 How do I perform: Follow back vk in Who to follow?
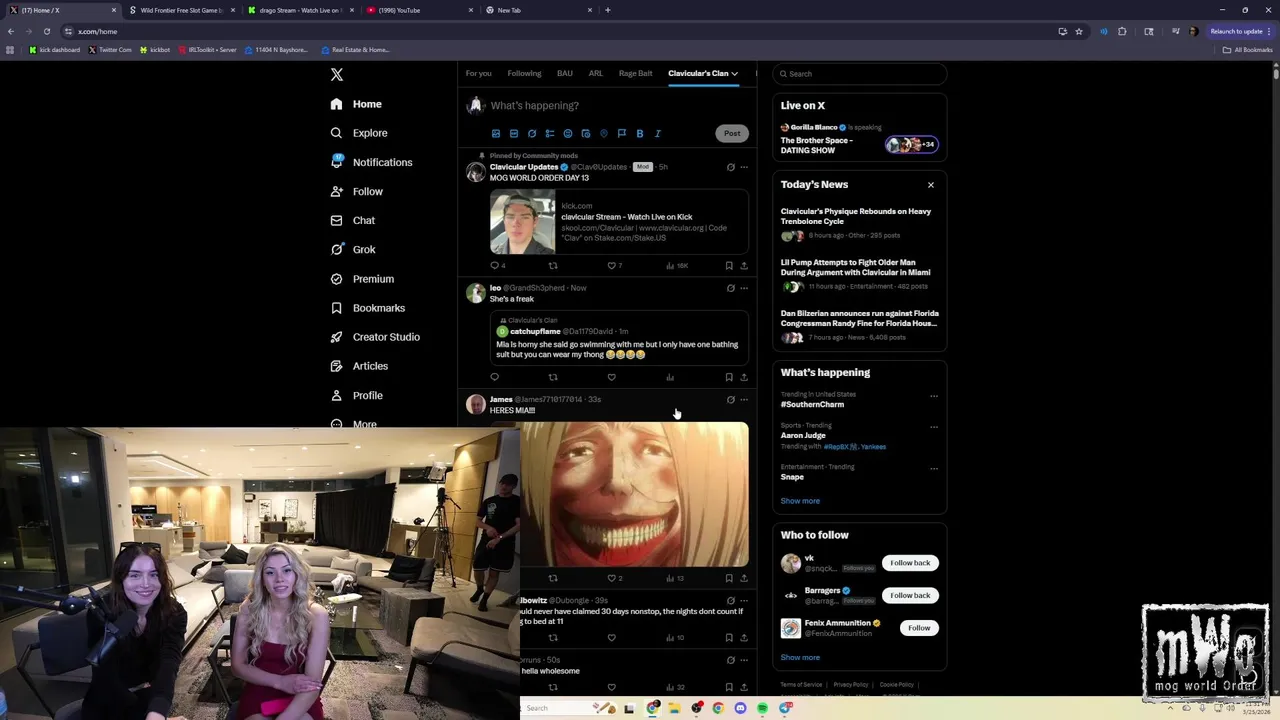click(x=910, y=563)
